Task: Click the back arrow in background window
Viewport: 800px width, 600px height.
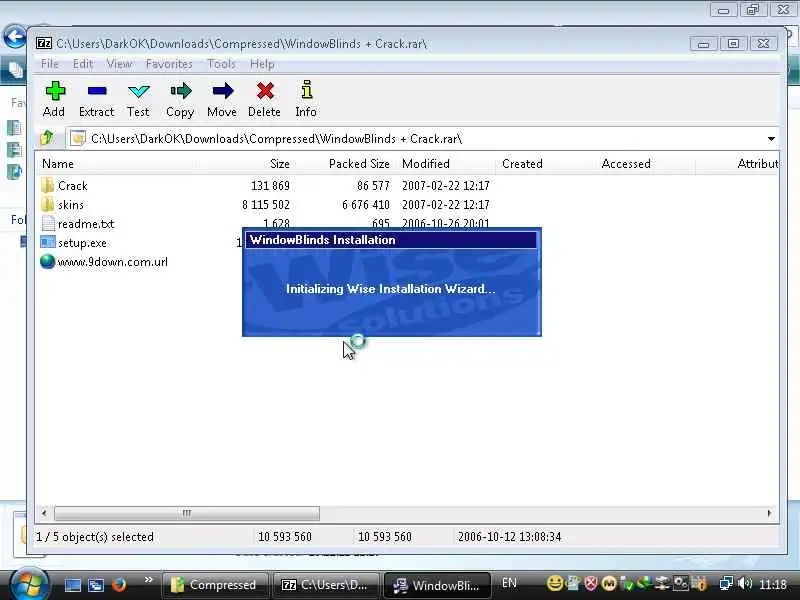Action: pos(14,37)
